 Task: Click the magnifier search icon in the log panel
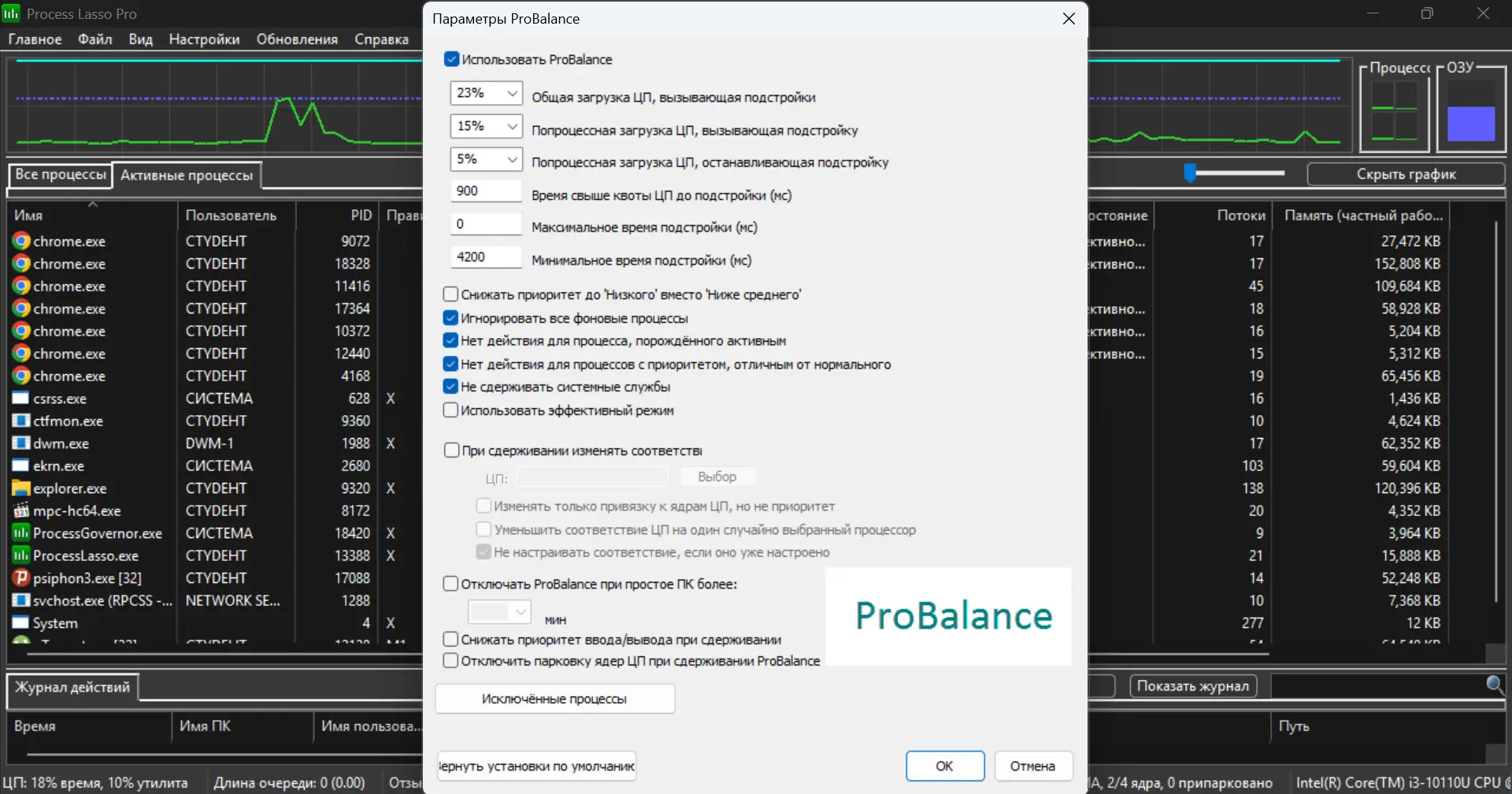point(1495,685)
